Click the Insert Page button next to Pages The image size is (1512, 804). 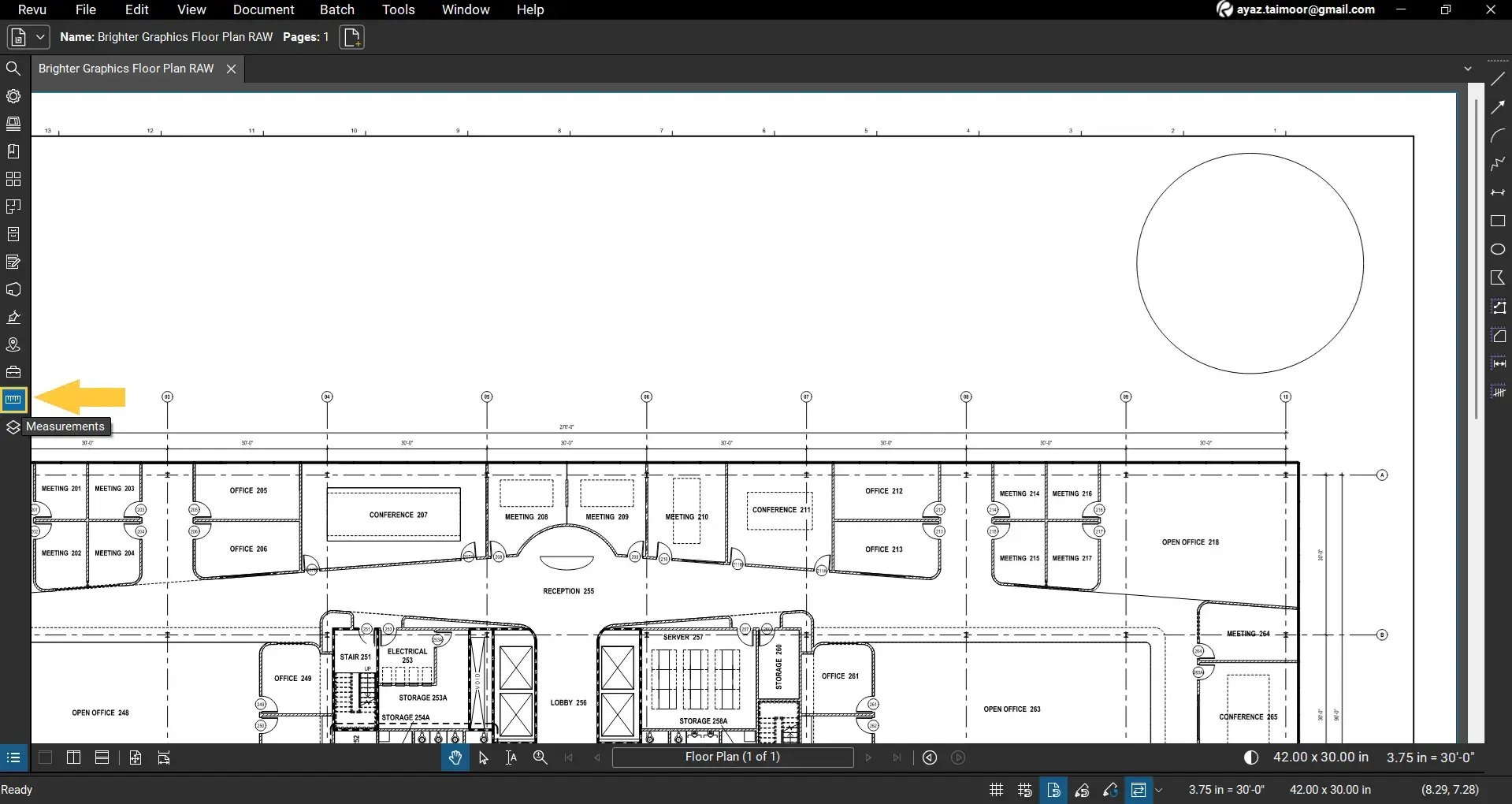click(x=351, y=36)
